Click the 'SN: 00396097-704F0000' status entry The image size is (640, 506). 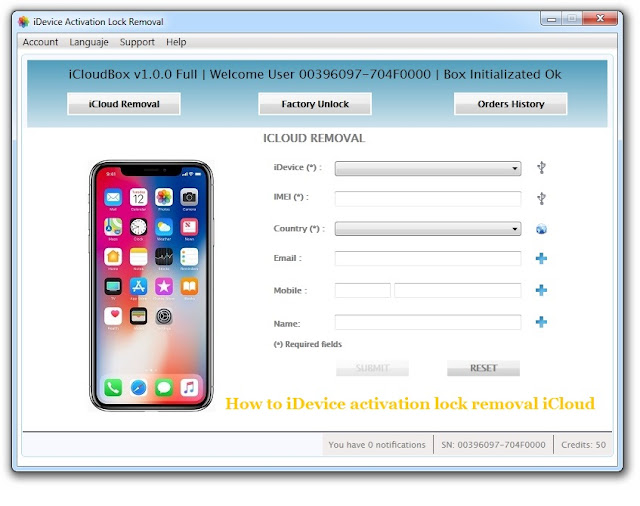click(493, 445)
